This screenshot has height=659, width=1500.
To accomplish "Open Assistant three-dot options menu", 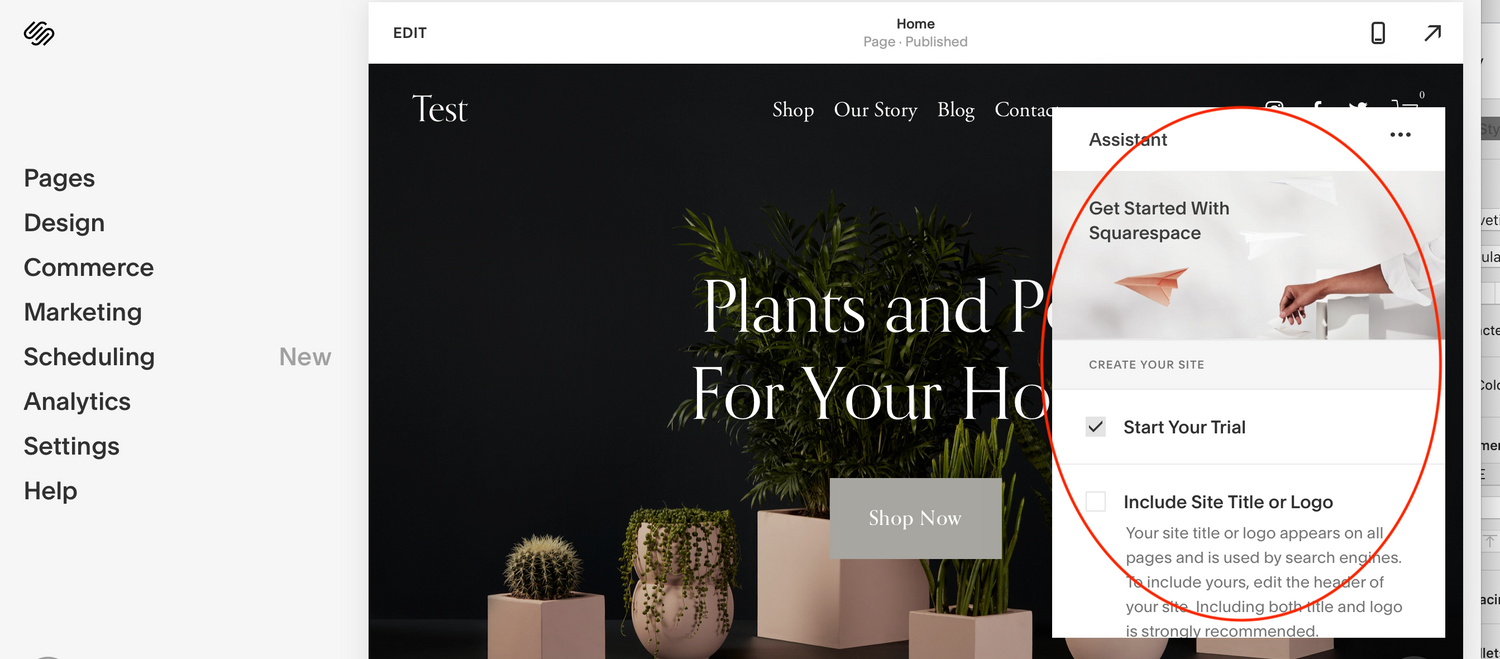I will pos(1400,135).
